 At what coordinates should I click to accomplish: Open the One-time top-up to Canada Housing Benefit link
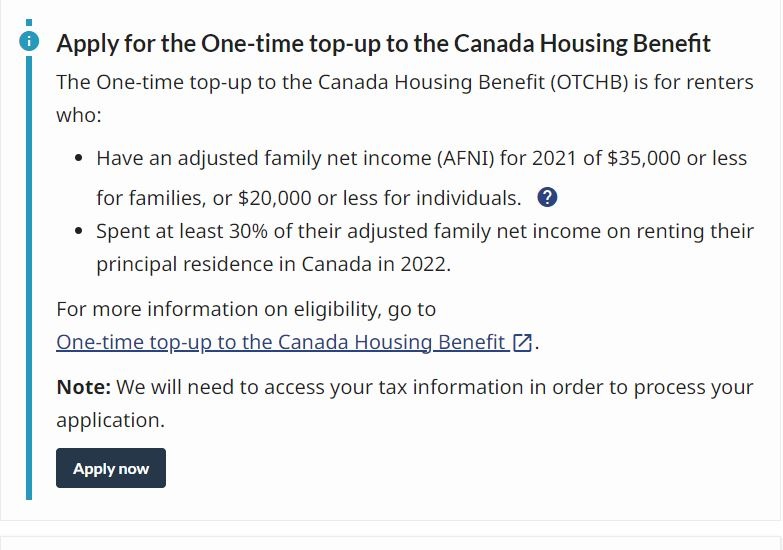pos(283,343)
